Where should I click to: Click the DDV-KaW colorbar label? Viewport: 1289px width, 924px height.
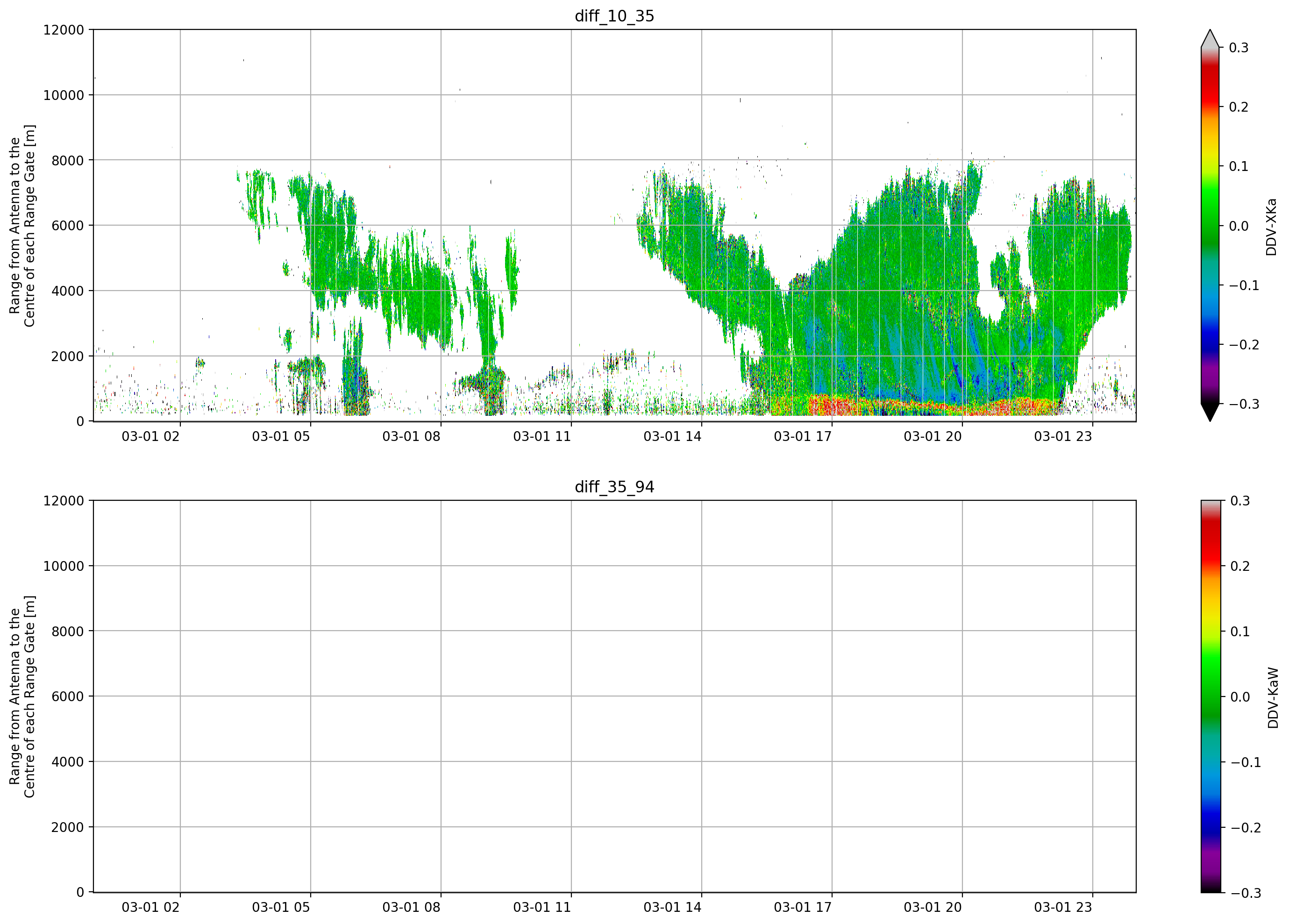coord(1273,698)
